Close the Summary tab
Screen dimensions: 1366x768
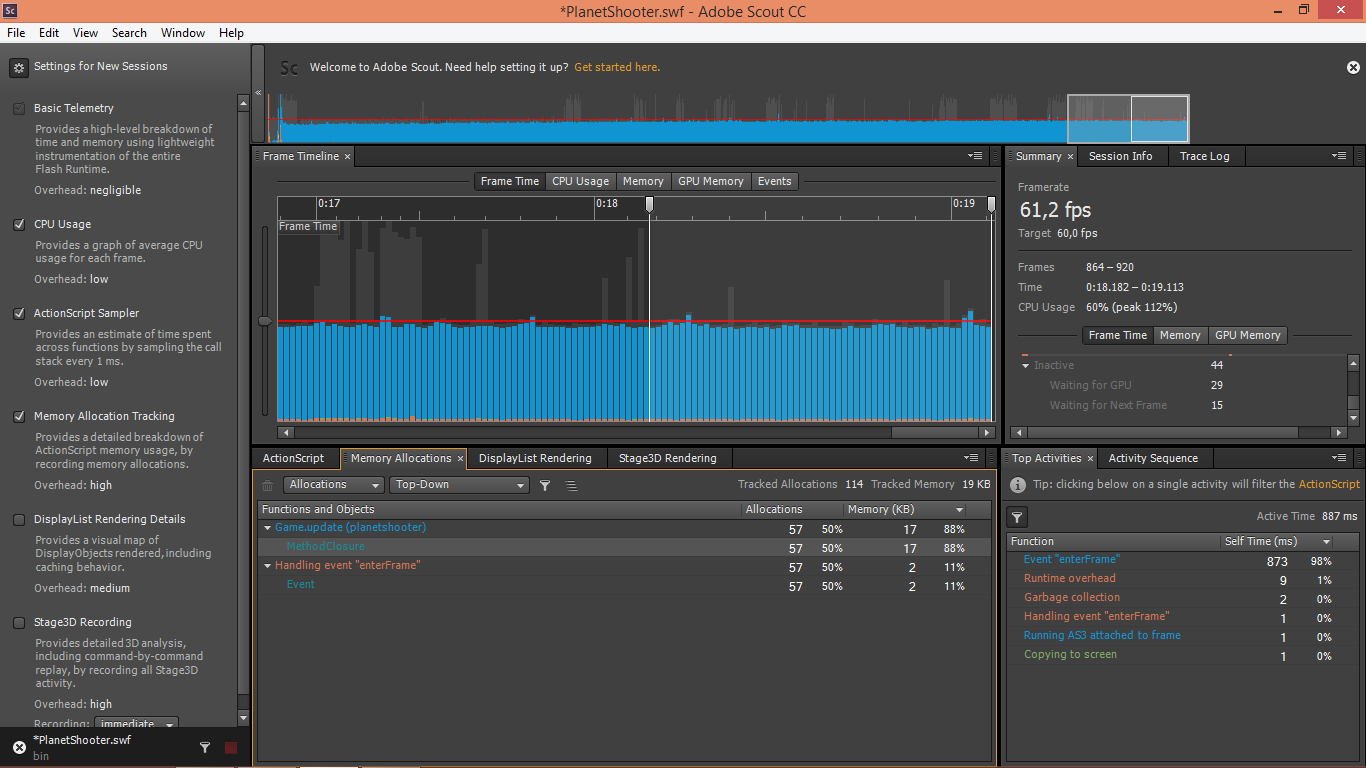pos(1070,156)
